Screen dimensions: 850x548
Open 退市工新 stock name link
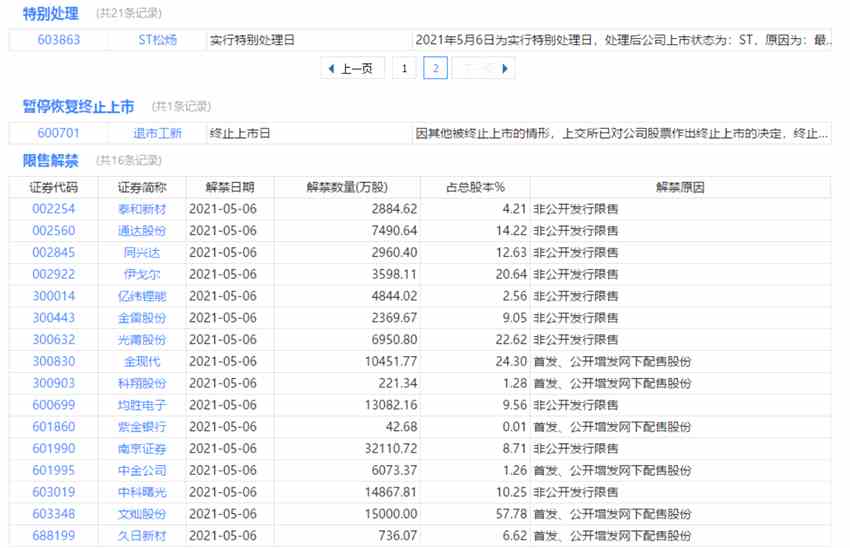coord(157,133)
